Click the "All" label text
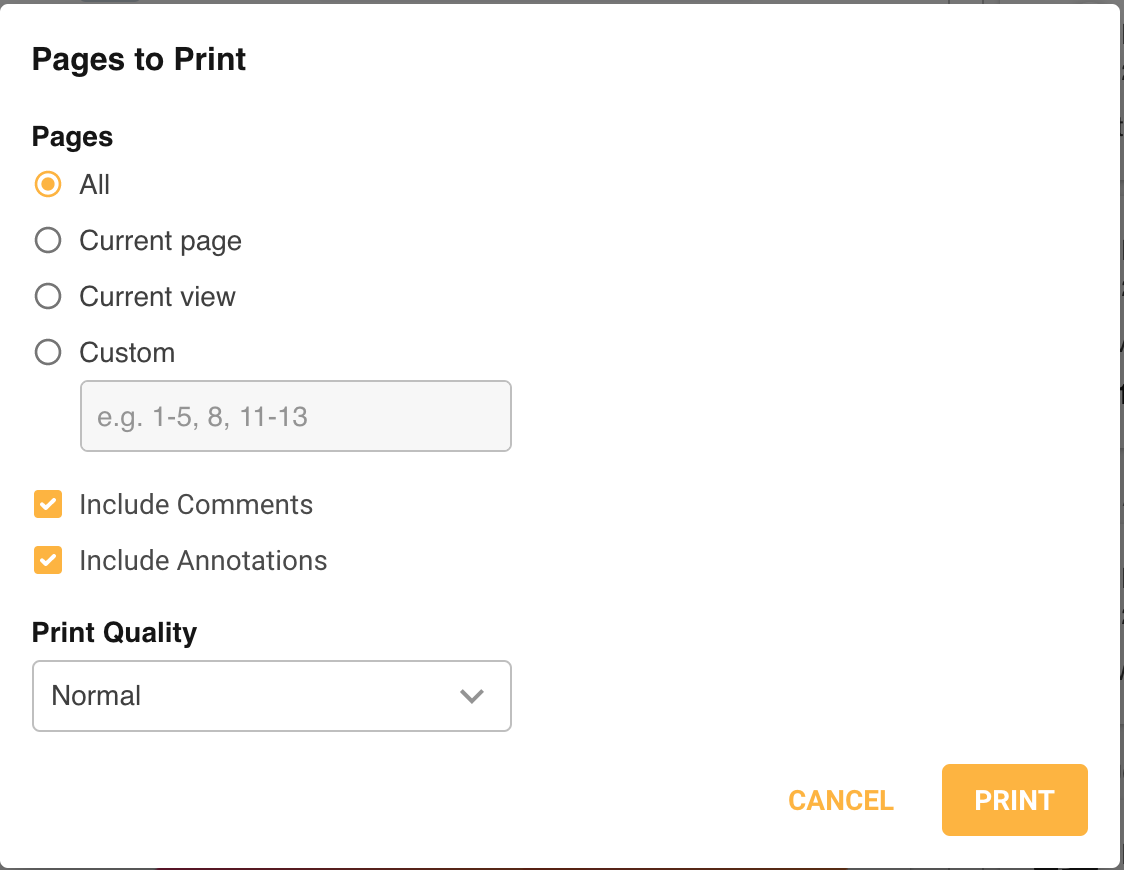The width and height of the screenshot is (1124, 870). point(95,185)
